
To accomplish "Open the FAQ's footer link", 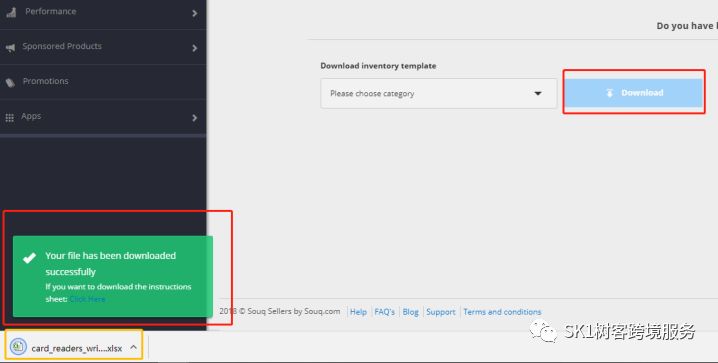I will click(385, 312).
